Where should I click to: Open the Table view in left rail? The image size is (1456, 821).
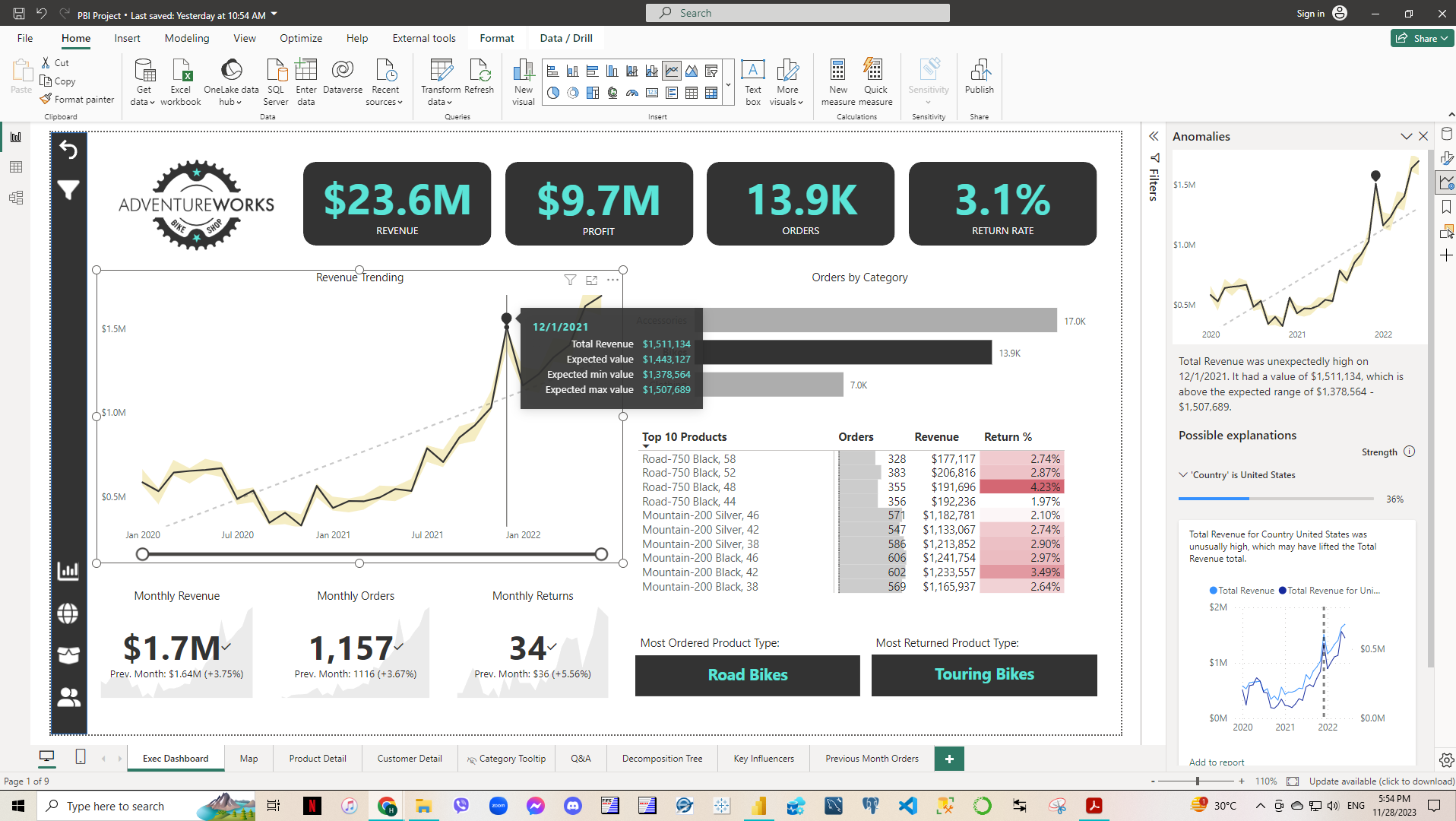(x=16, y=167)
